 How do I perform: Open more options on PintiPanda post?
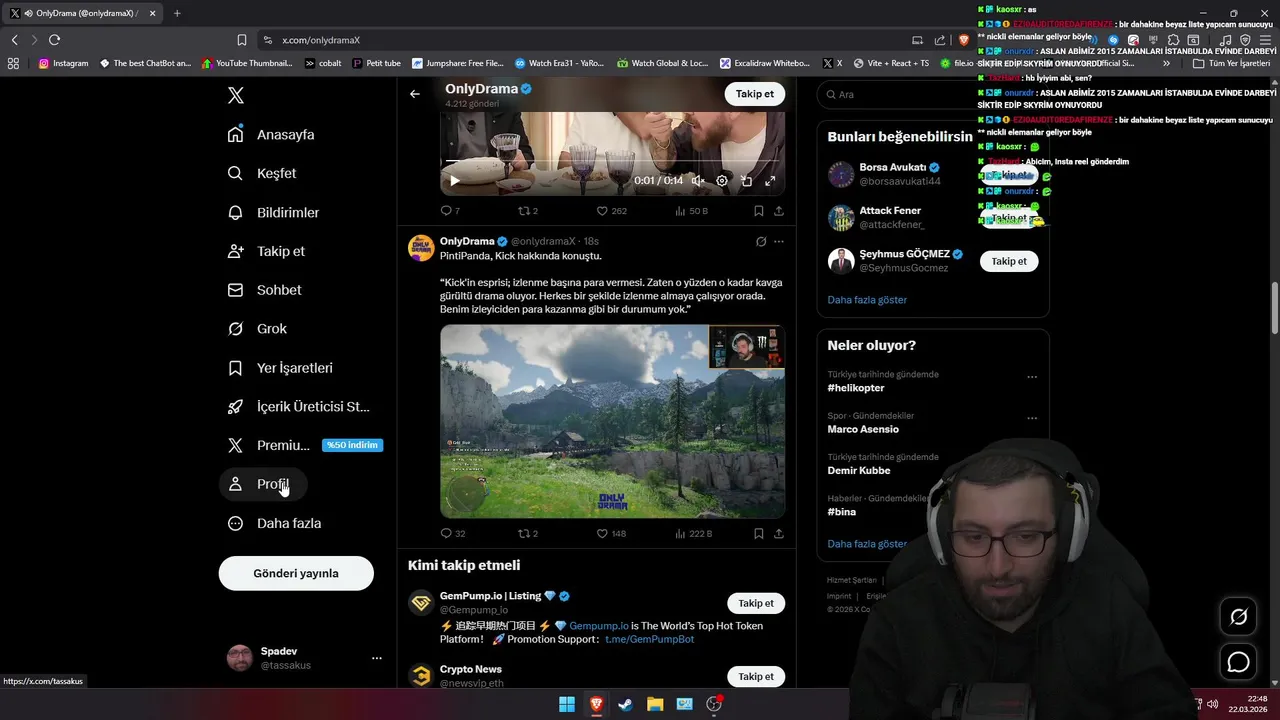tap(779, 241)
